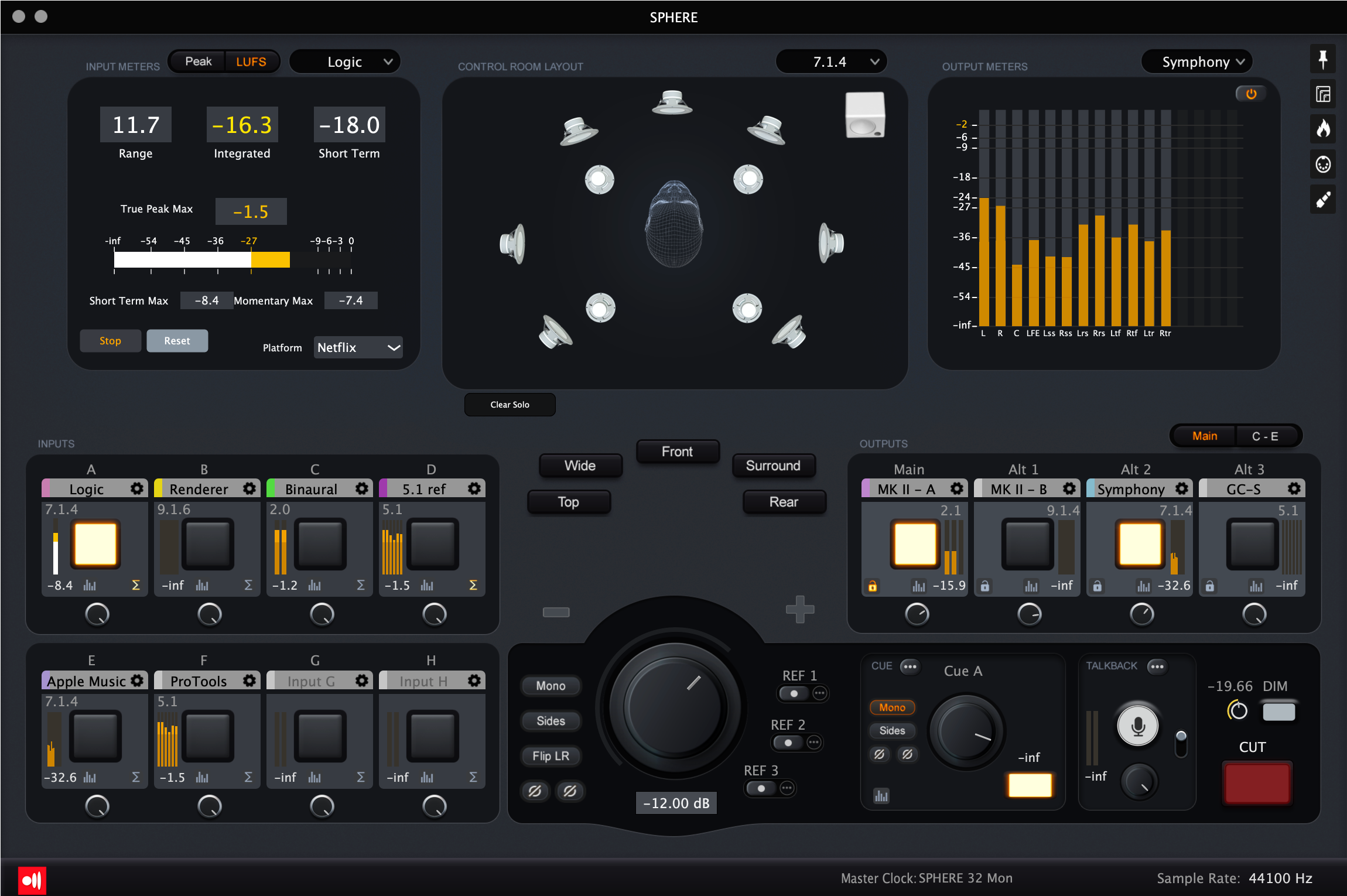Viewport: 1347px width, 896px height.
Task: Open the window layout icon on the right sidebar
Action: tap(1324, 94)
